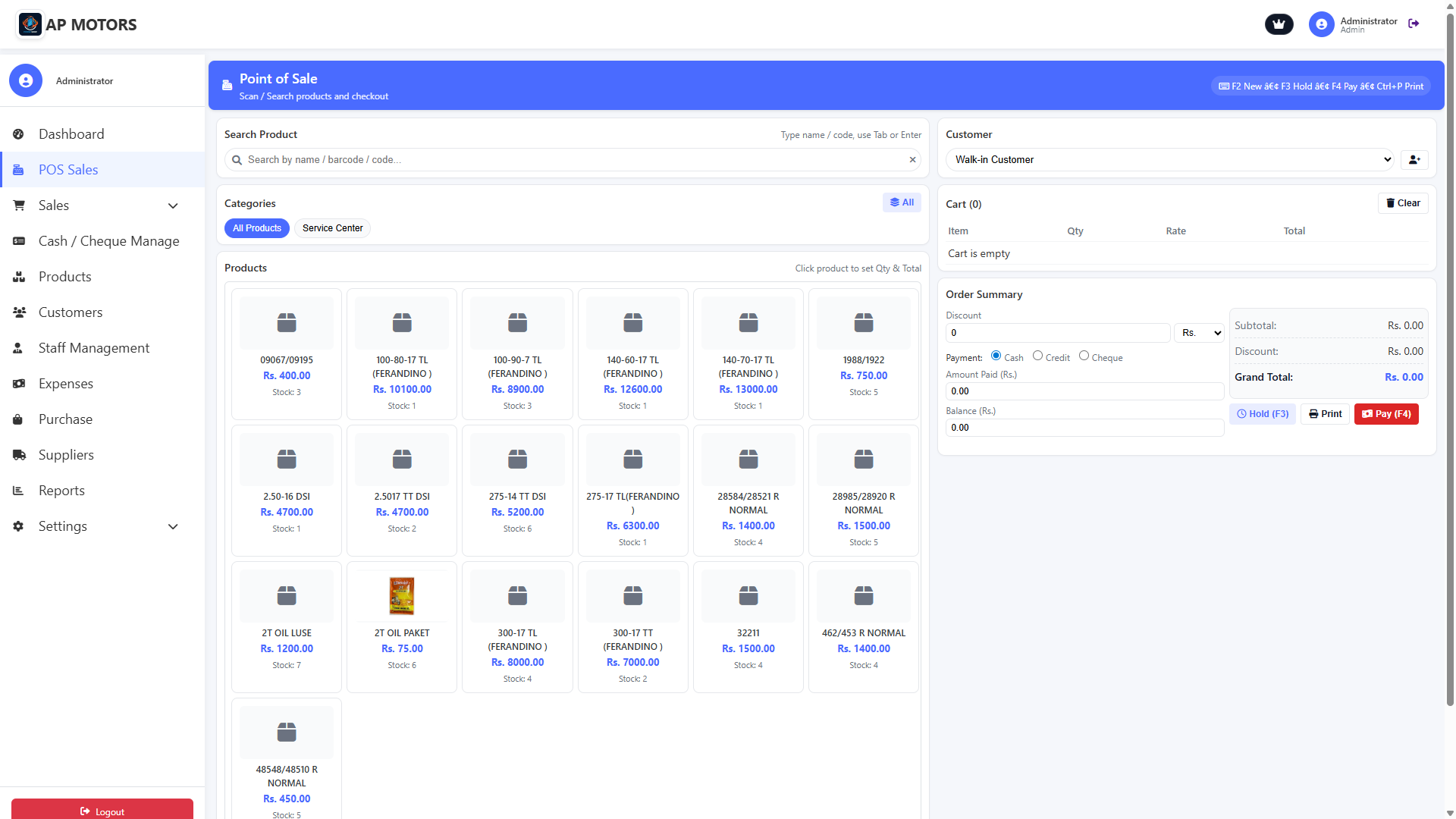Image resolution: width=1456 pixels, height=819 pixels.
Task: Click the crown icon in the header
Action: [1279, 24]
